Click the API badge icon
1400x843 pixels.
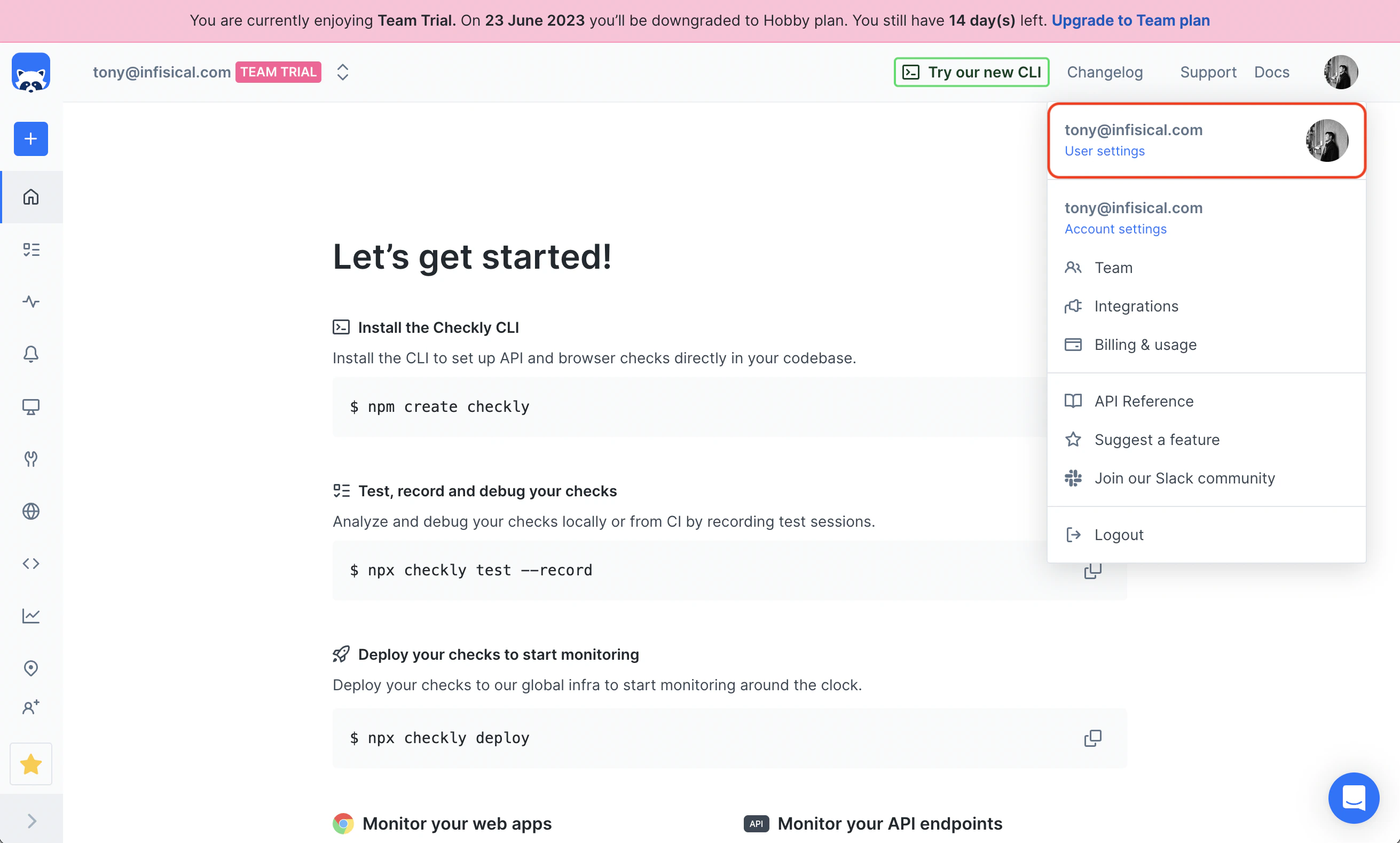click(756, 824)
